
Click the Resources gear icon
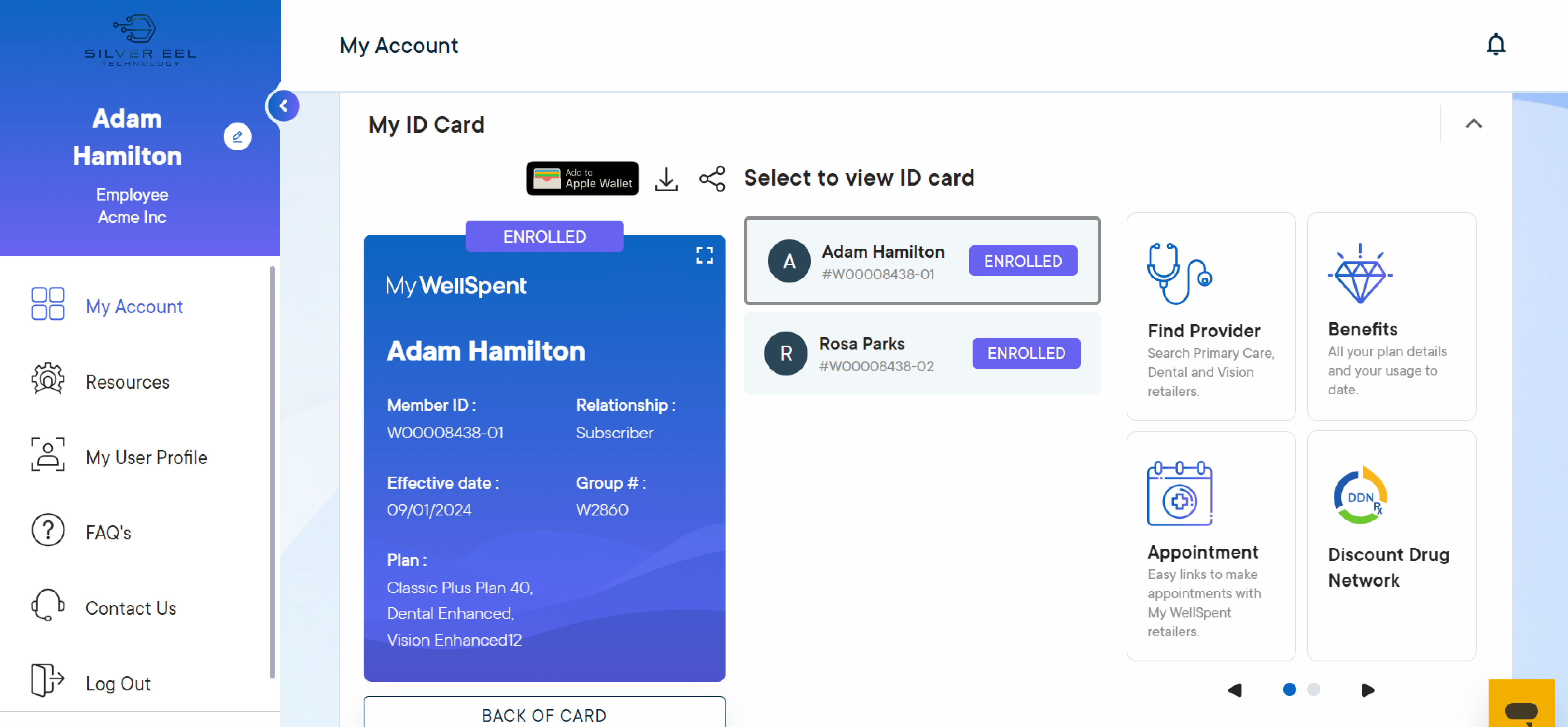(x=48, y=379)
